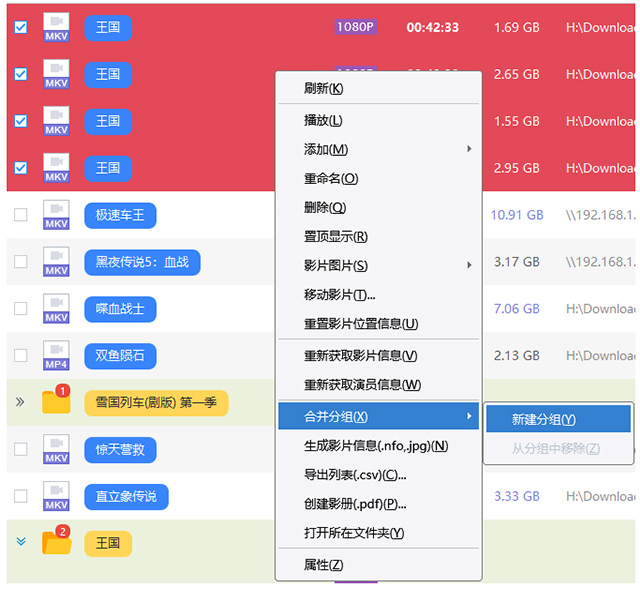Click the 2.13 GB file size
Image resolution: width=640 pixels, height=589 pixels.
(517, 356)
